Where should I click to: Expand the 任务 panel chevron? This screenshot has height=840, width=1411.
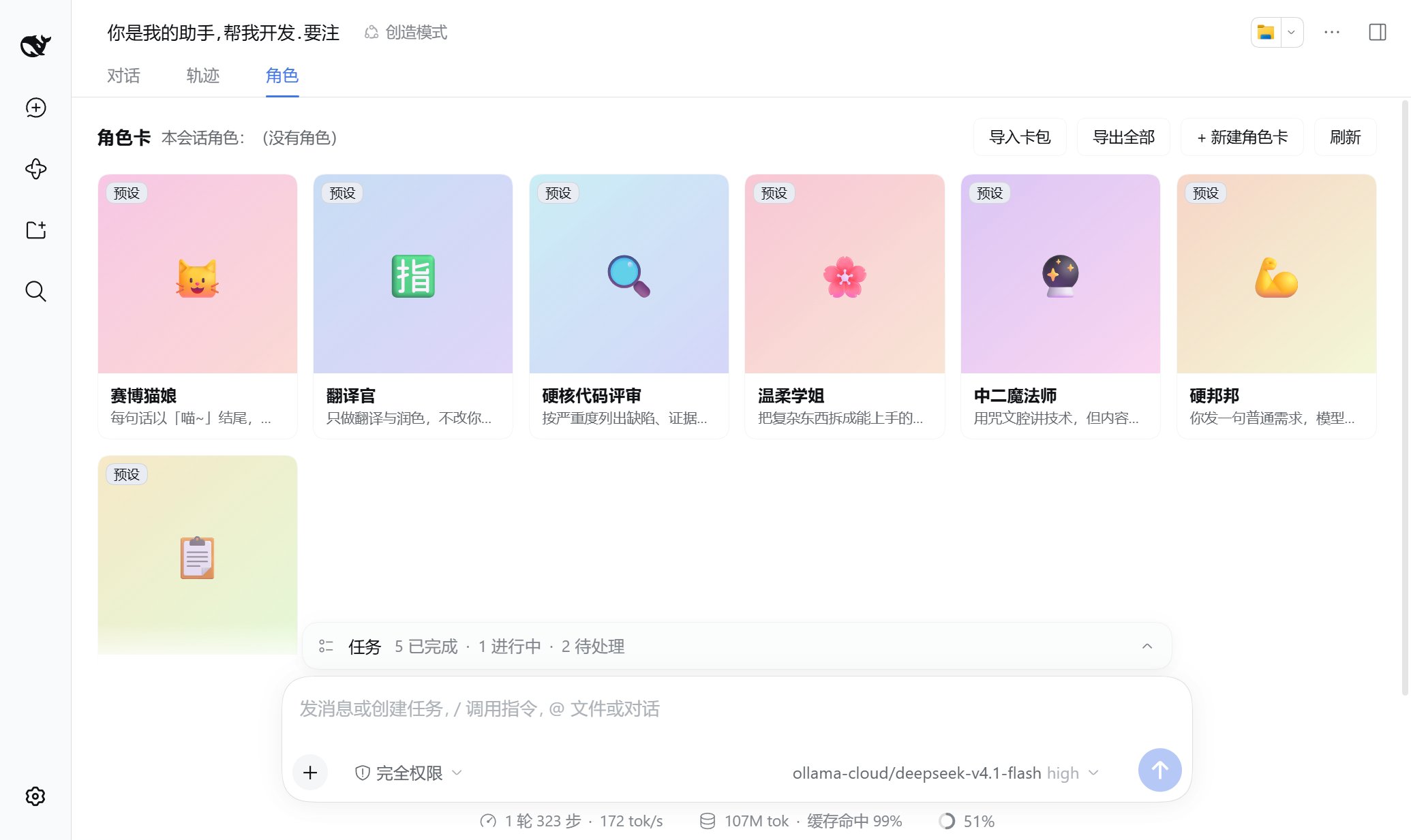pos(1147,647)
